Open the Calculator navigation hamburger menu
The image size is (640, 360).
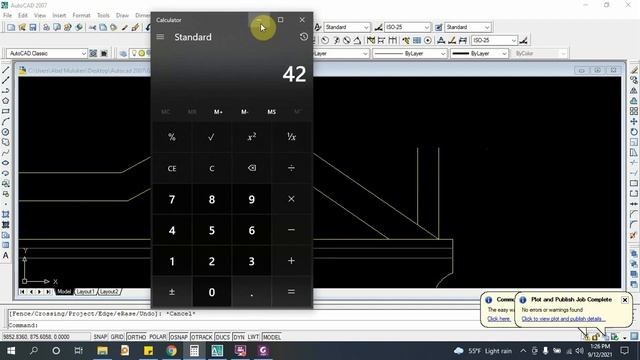pyautogui.click(x=160, y=37)
